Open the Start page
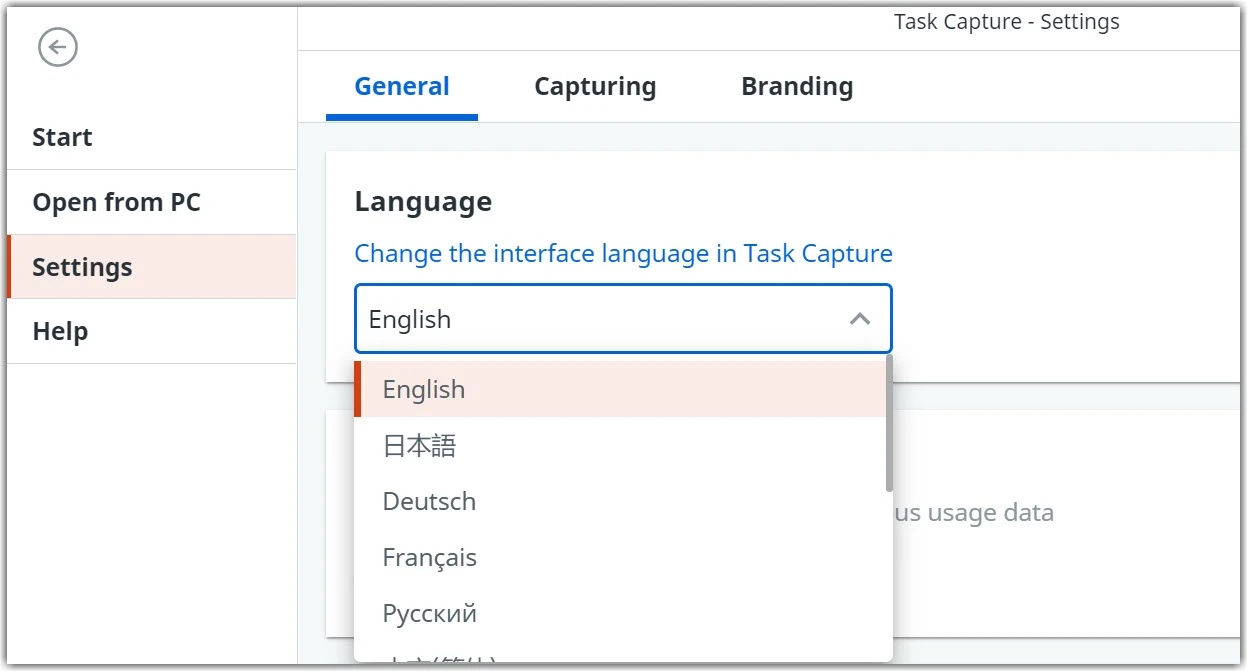The image size is (1248, 672). pos(151,138)
